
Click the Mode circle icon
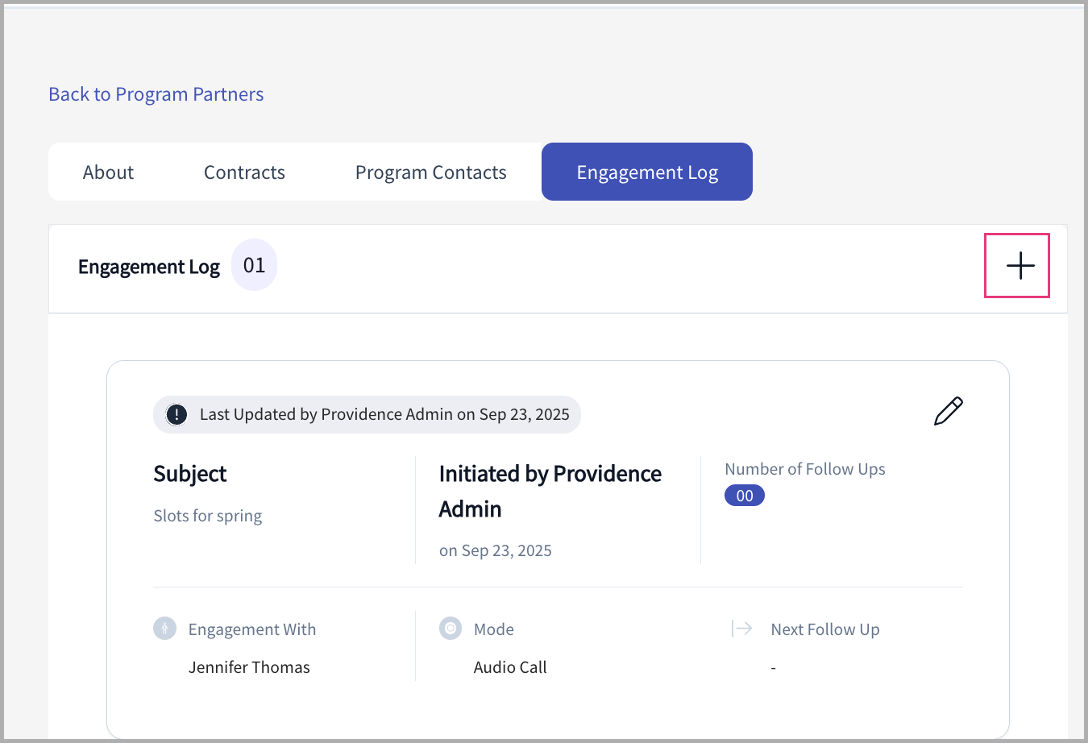450,629
